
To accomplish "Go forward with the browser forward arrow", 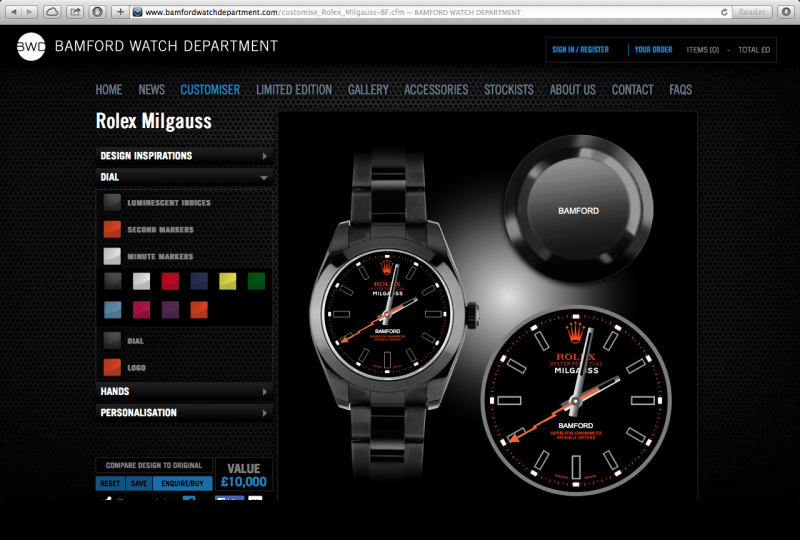I will tap(30, 12).
